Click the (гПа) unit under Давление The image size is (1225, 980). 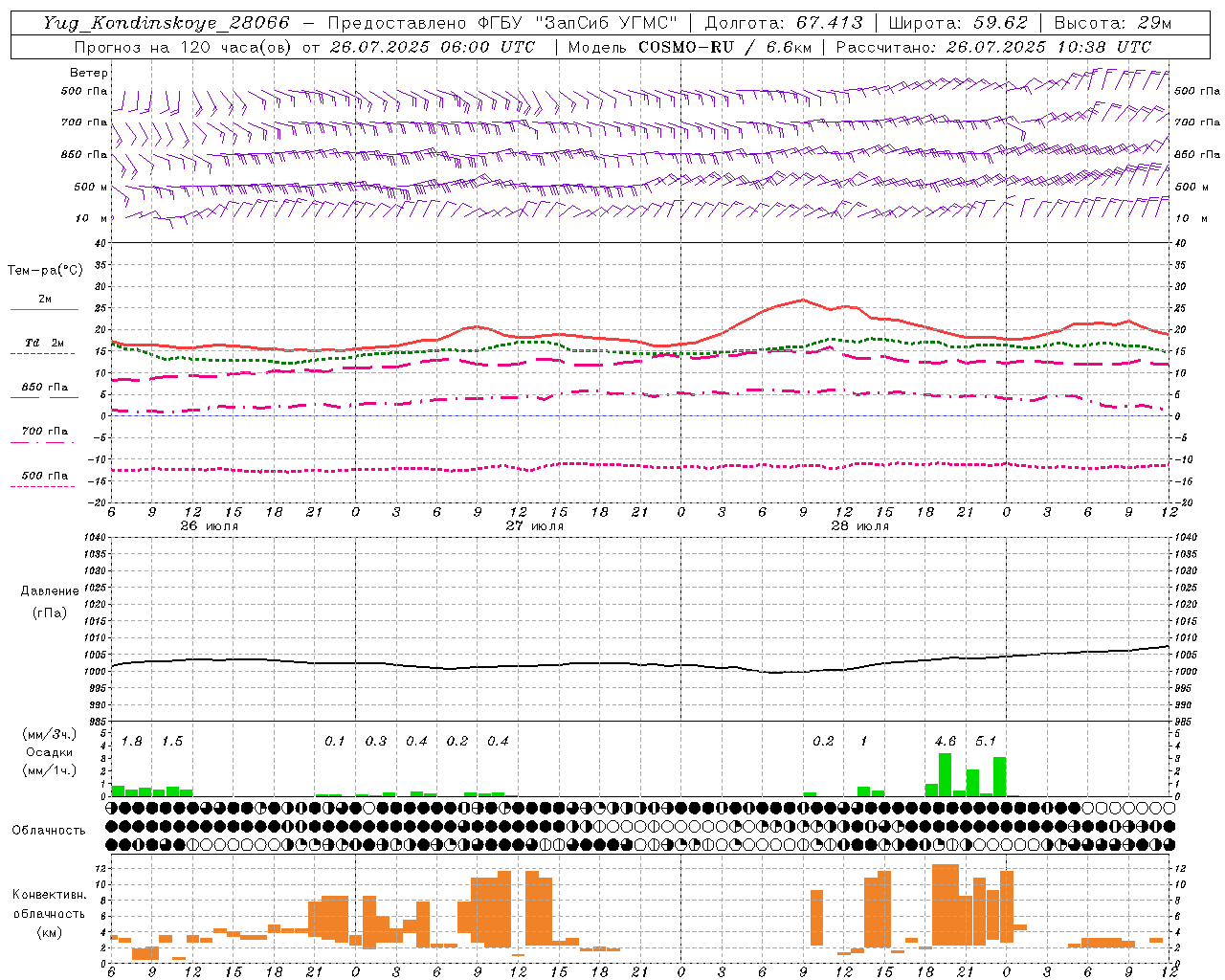50,612
